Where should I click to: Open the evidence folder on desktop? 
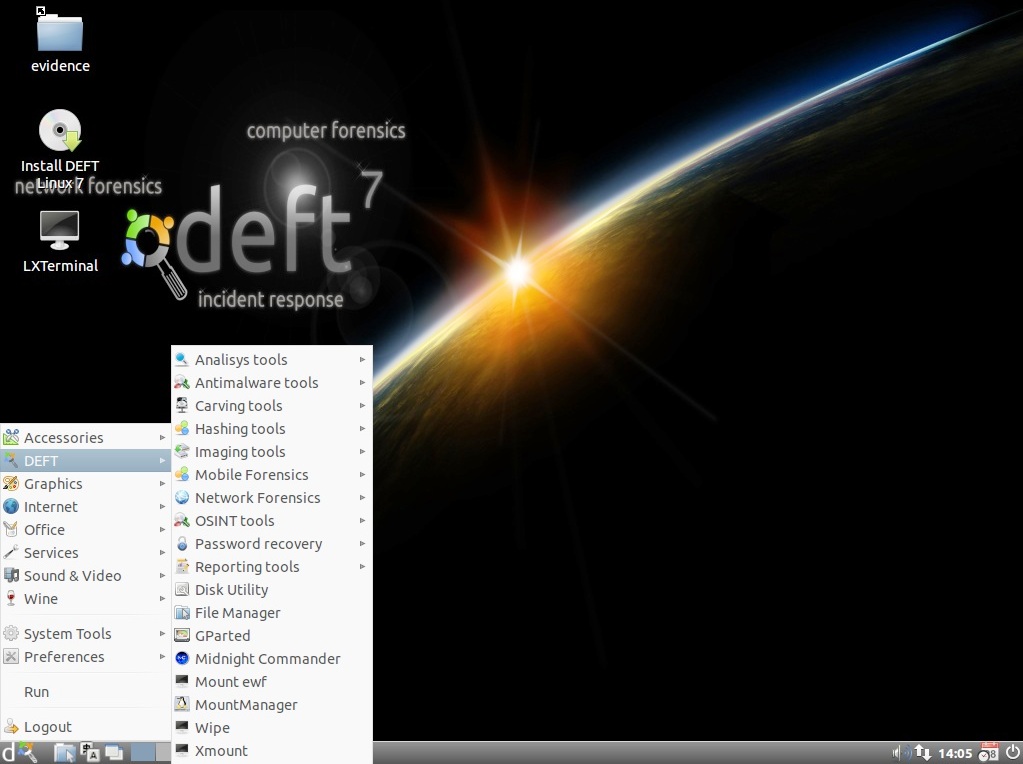click(60, 34)
